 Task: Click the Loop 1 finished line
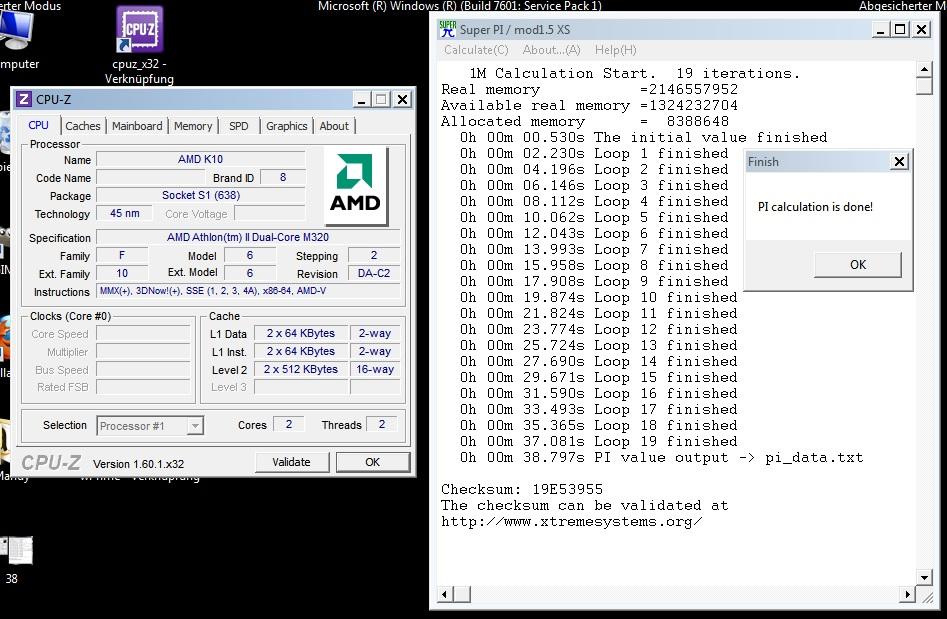click(x=594, y=153)
